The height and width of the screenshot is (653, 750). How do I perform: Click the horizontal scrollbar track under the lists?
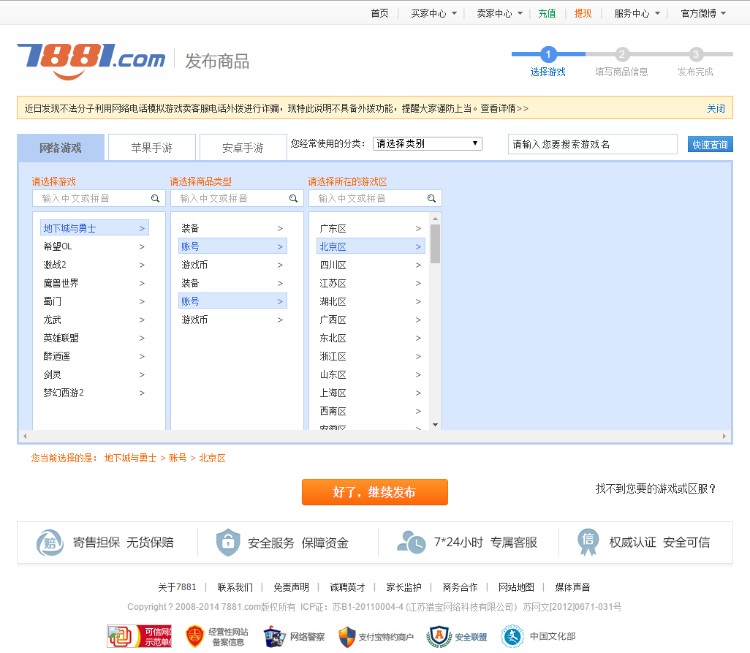click(375, 436)
